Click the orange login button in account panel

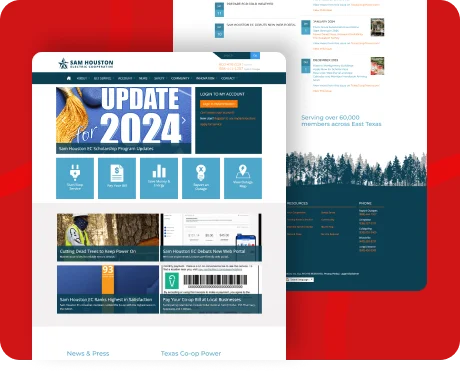pos(219,104)
